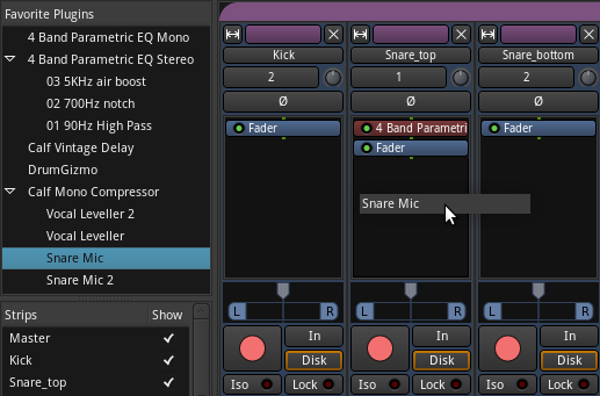Click Snare_bottom panner position handle
The image size is (600, 396).
click(539, 290)
